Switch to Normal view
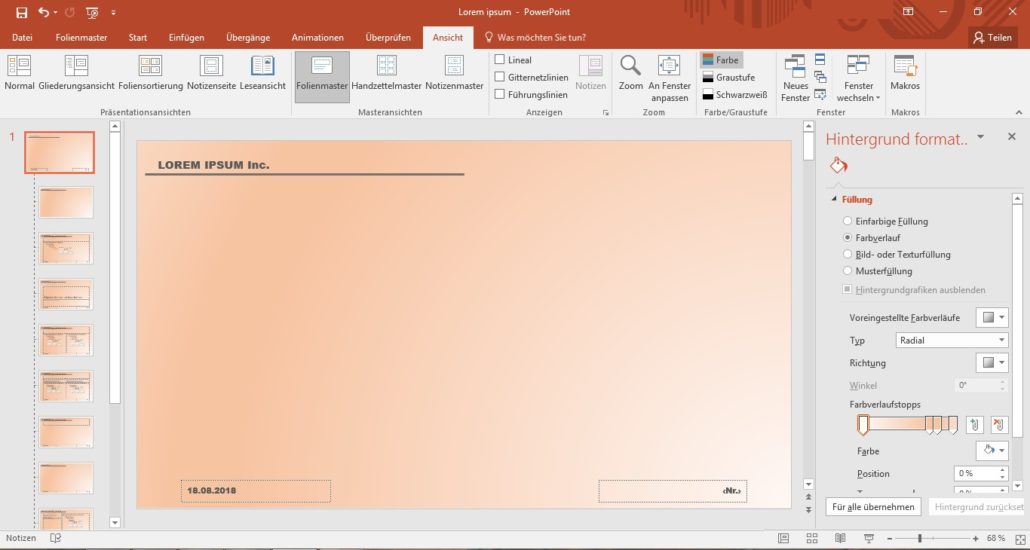This screenshot has height=550, width=1030. [x=19, y=73]
